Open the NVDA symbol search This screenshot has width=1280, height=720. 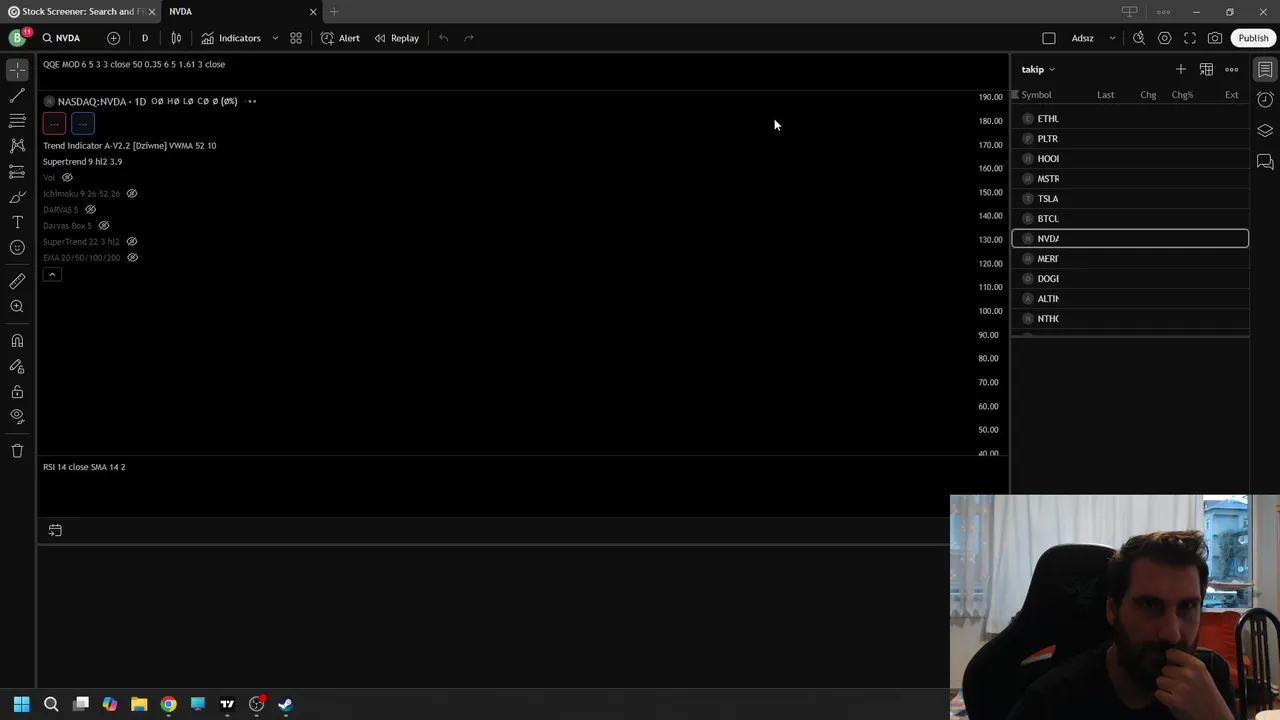[x=61, y=38]
